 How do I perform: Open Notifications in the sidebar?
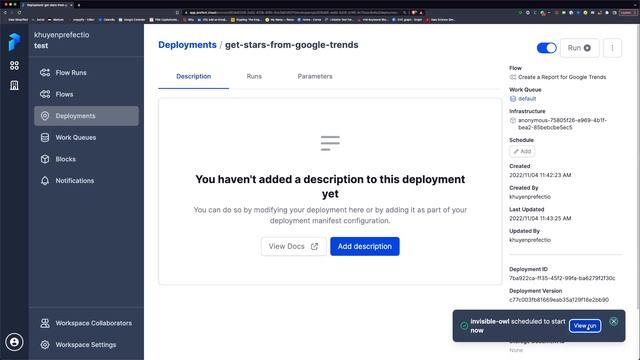(x=86, y=180)
